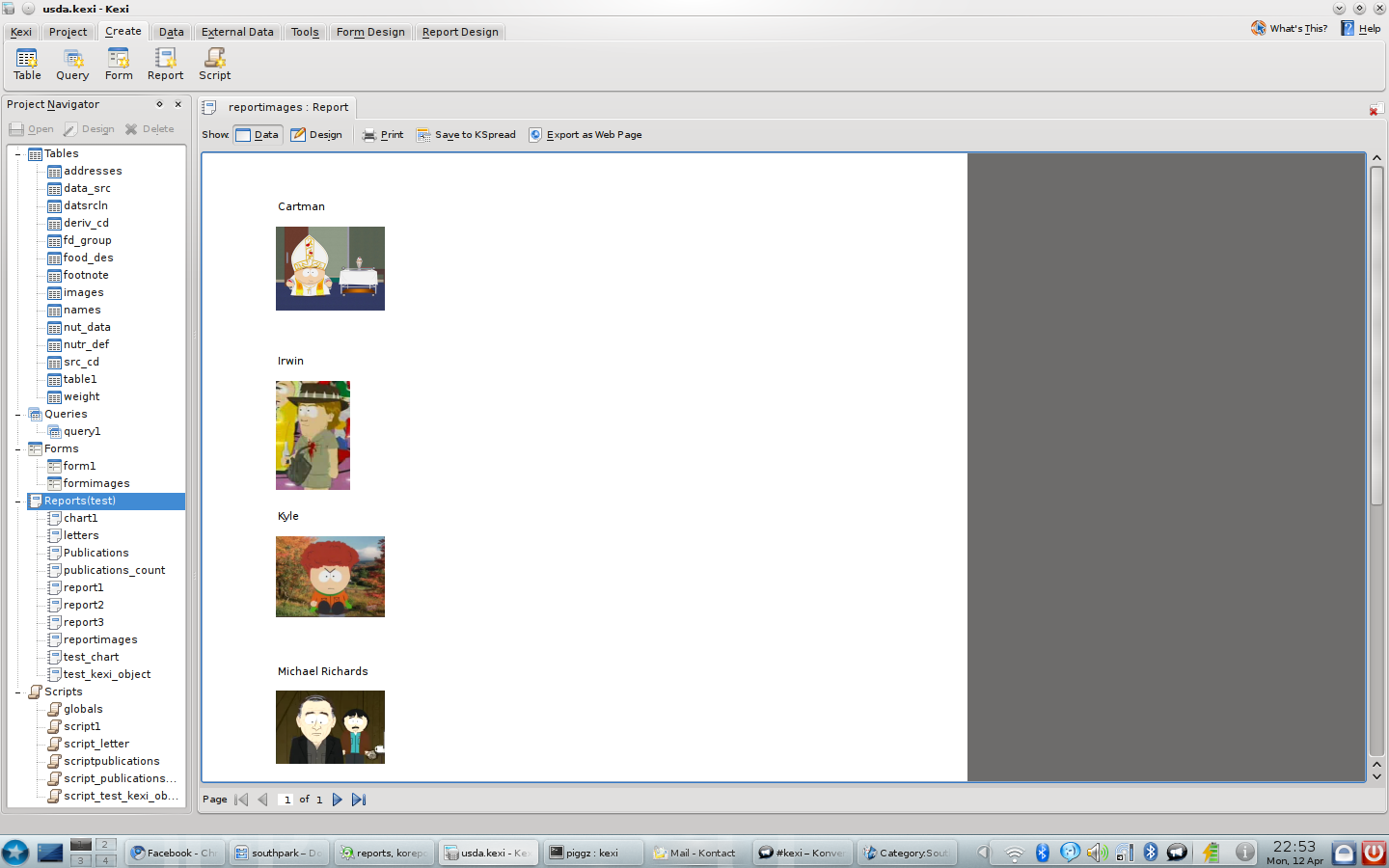This screenshot has width=1389, height=868.
Task: Go to first report page
Action: point(242,800)
